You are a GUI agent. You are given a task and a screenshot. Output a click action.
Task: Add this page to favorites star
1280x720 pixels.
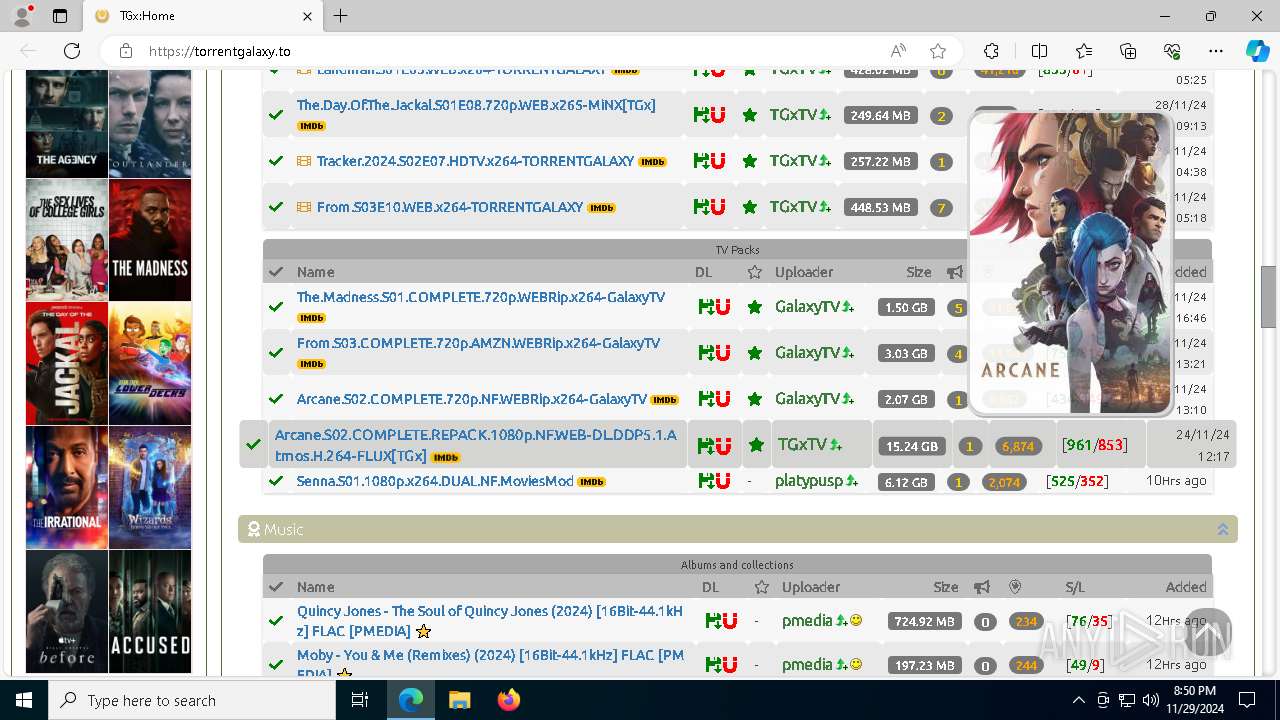[x=938, y=51]
